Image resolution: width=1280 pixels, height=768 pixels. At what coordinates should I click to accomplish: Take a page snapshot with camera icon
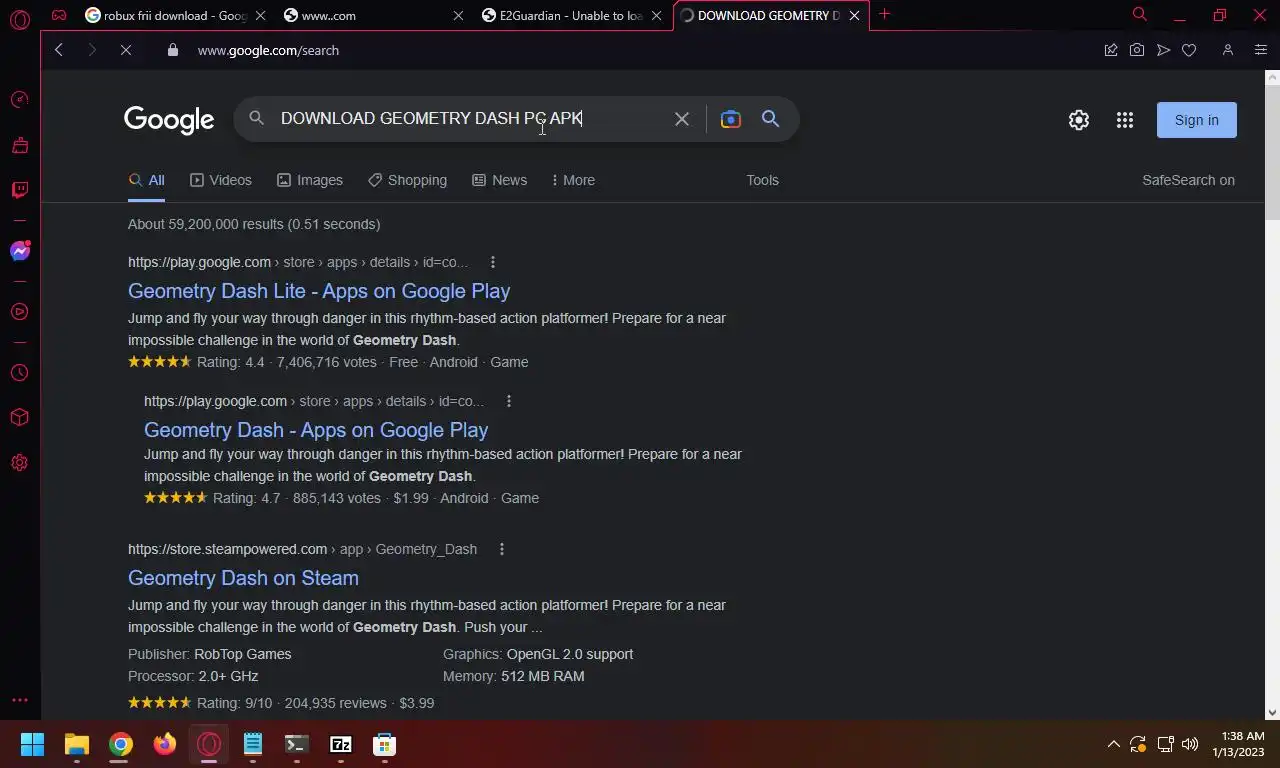coord(1137,50)
